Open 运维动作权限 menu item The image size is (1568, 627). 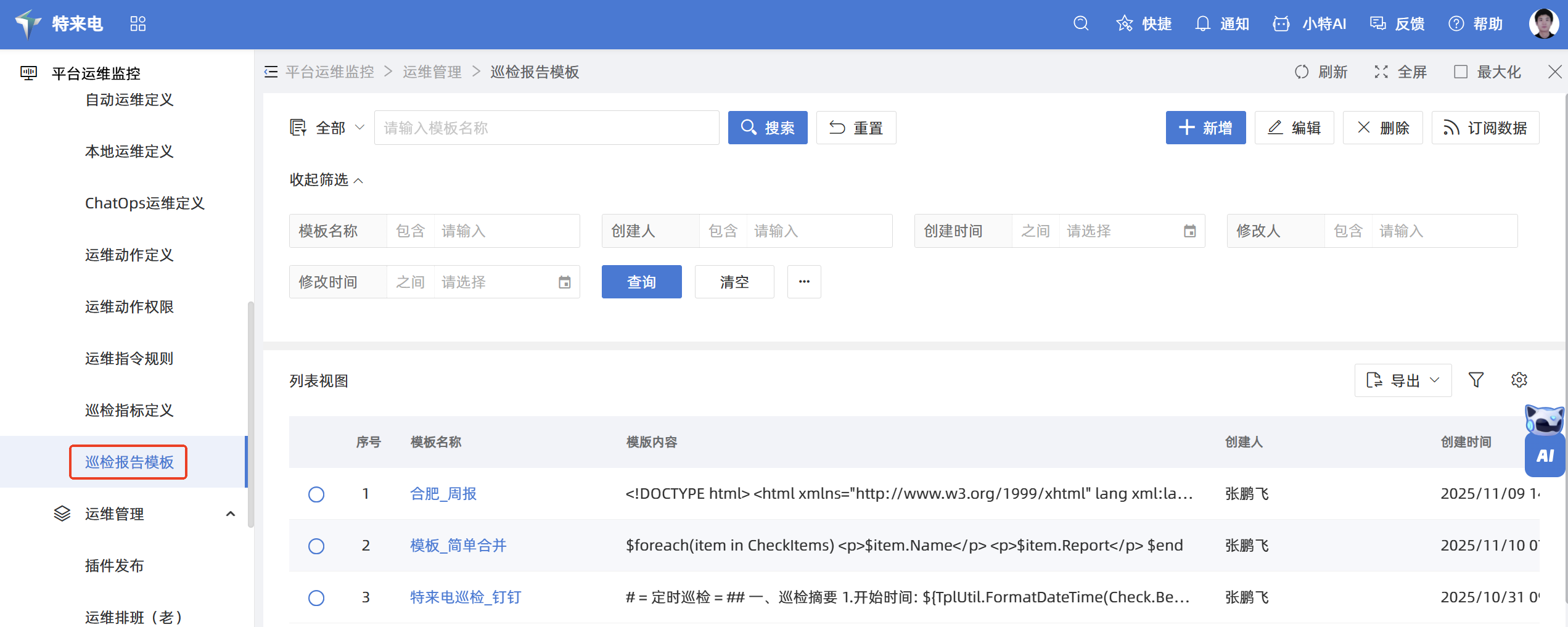(x=129, y=307)
